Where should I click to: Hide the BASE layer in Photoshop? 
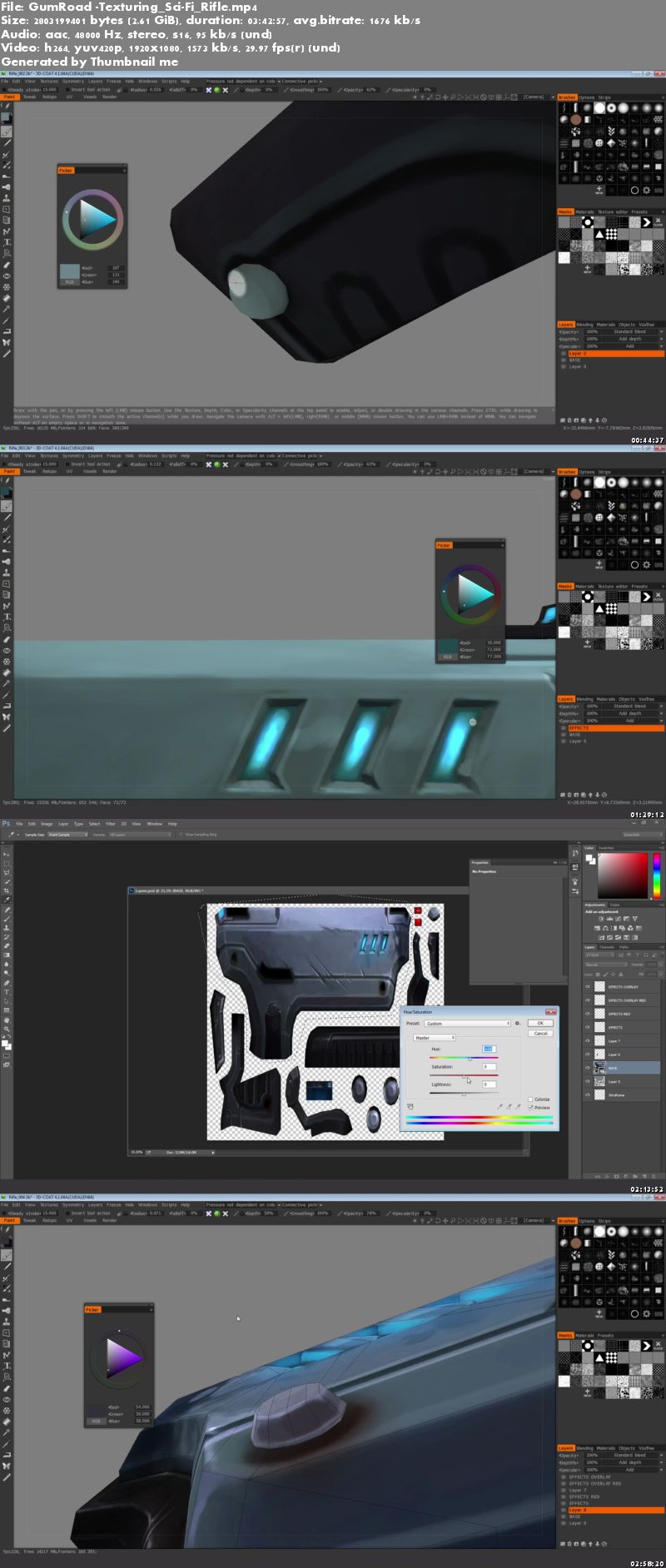click(x=588, y=1068)
